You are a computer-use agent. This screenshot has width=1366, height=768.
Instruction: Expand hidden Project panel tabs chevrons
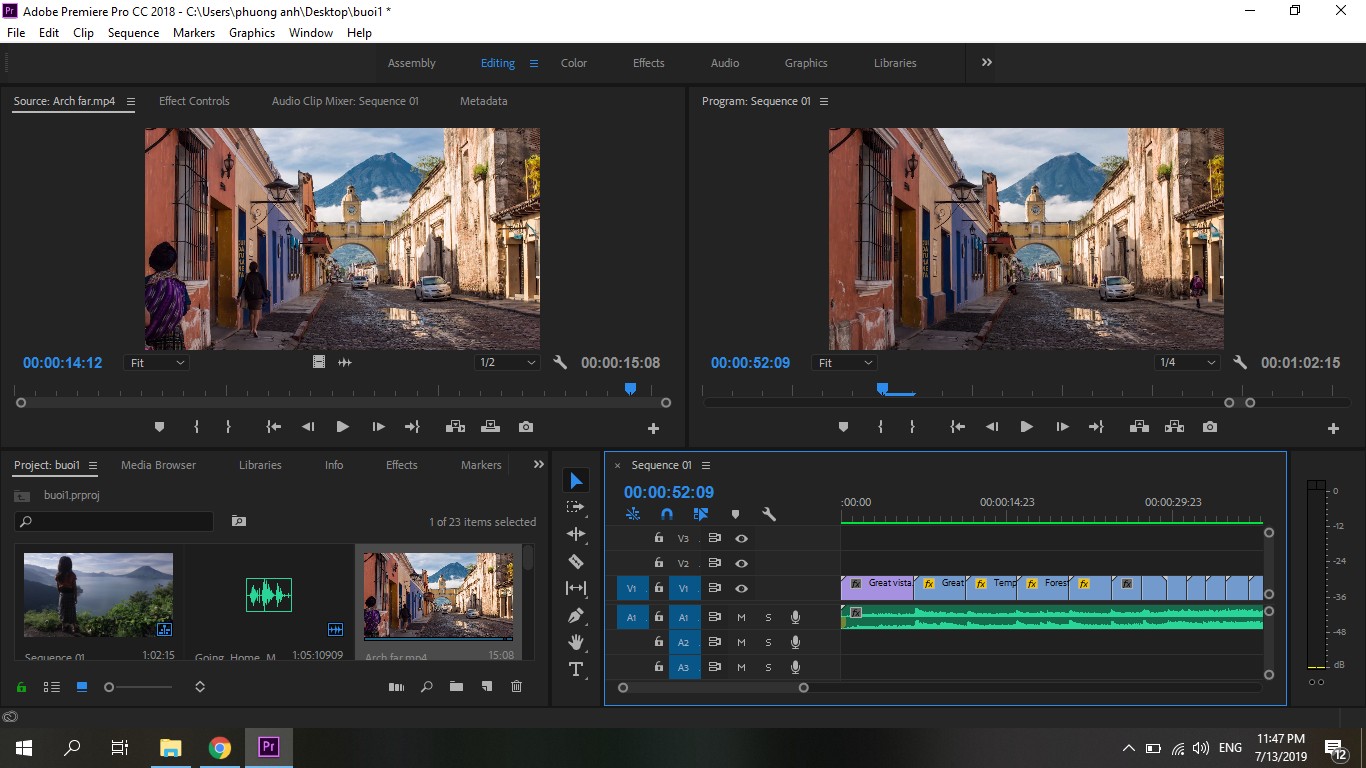point(539,464)
